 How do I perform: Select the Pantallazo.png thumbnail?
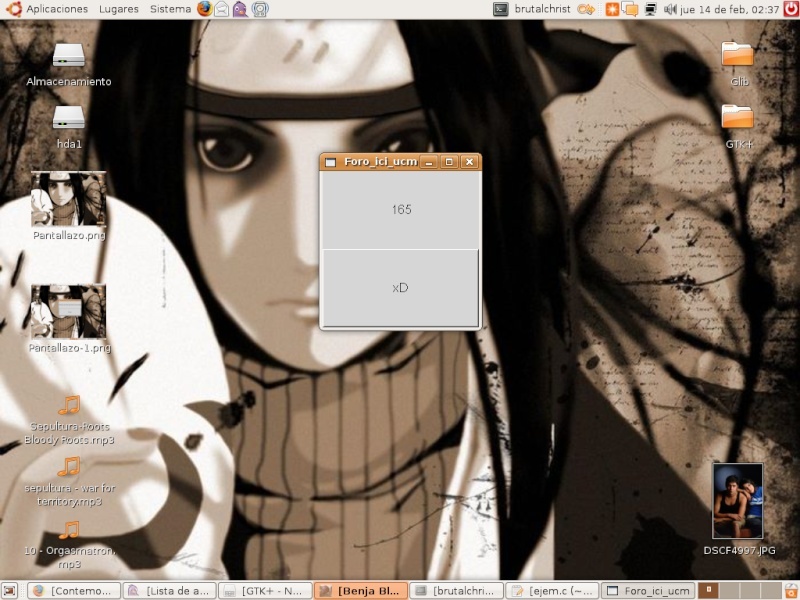click(x=68, y=199)
